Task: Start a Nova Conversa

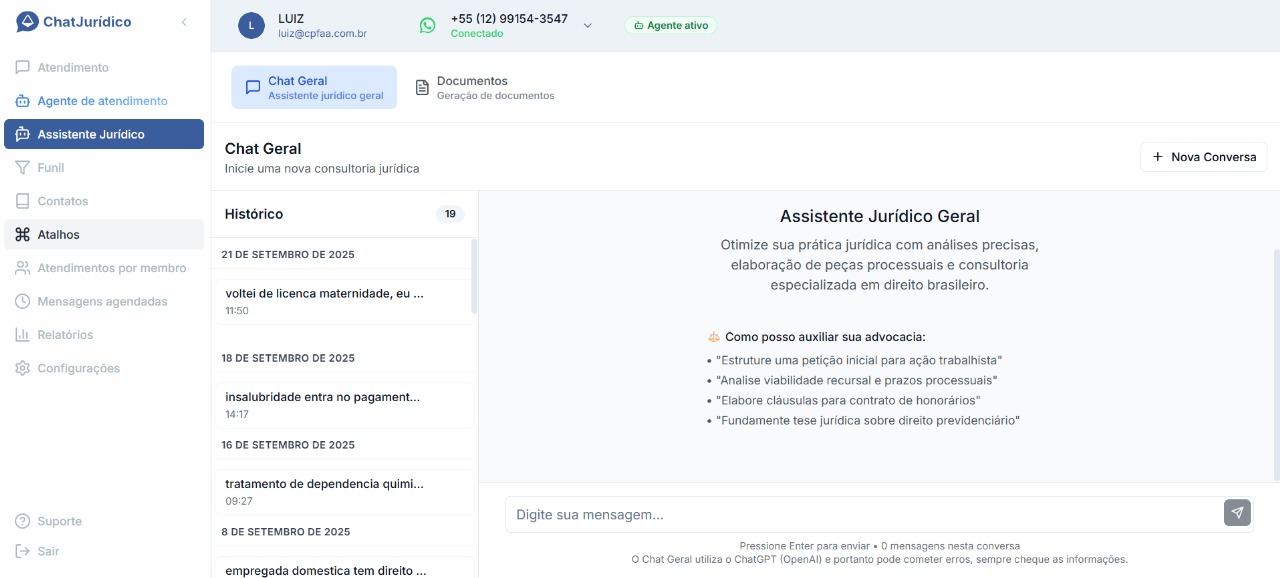Action: pyautogui.click(x=1204, y=157)
